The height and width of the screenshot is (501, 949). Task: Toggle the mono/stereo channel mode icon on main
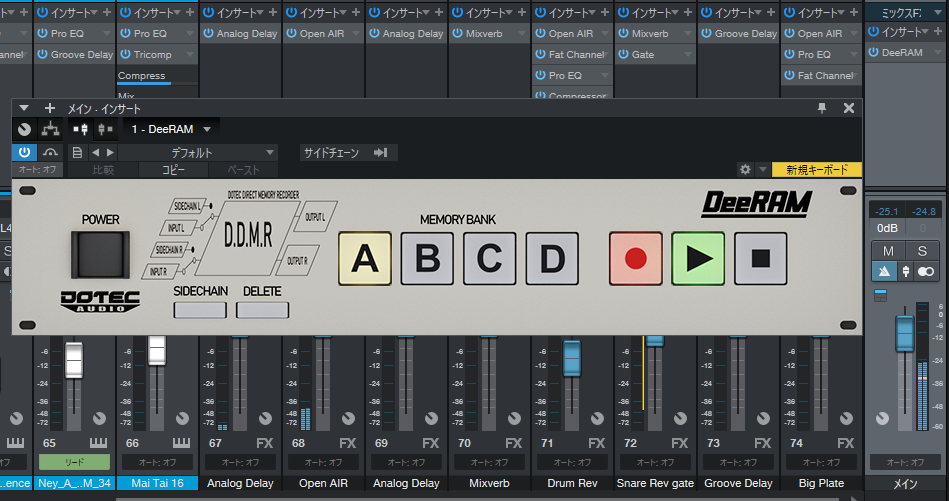coord(926,271)
